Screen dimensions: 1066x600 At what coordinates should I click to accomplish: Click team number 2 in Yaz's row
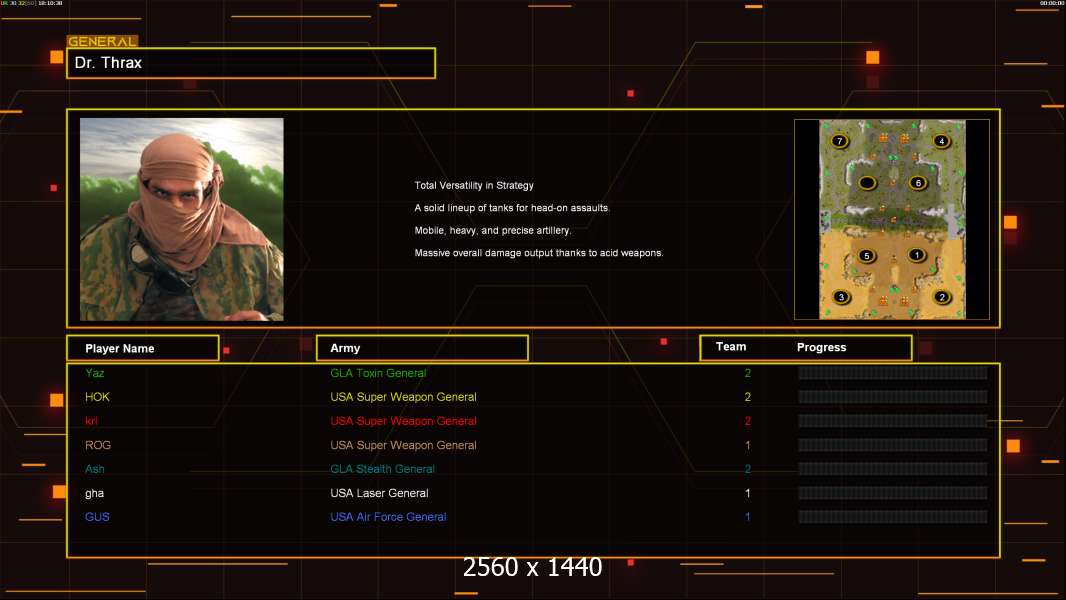(x=748, y=373)
